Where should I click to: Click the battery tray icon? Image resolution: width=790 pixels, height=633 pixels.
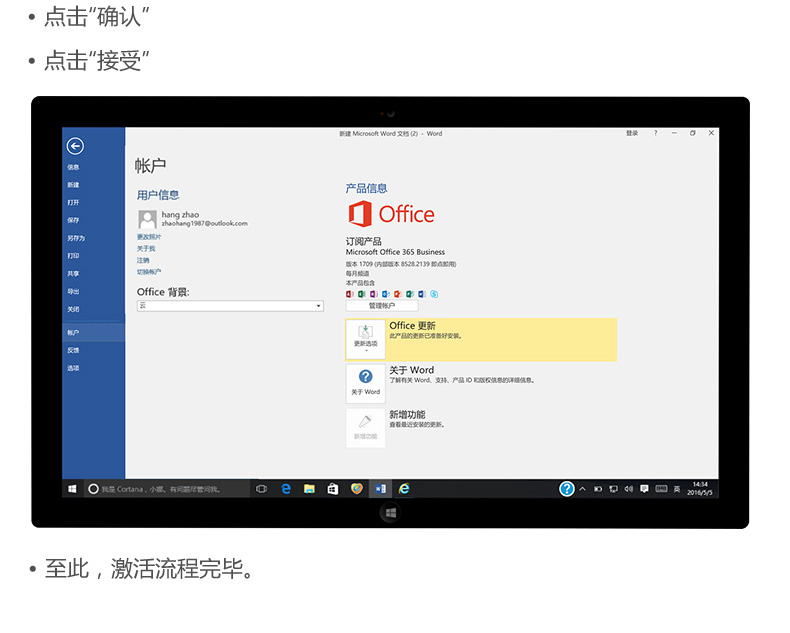click(598, 489)
